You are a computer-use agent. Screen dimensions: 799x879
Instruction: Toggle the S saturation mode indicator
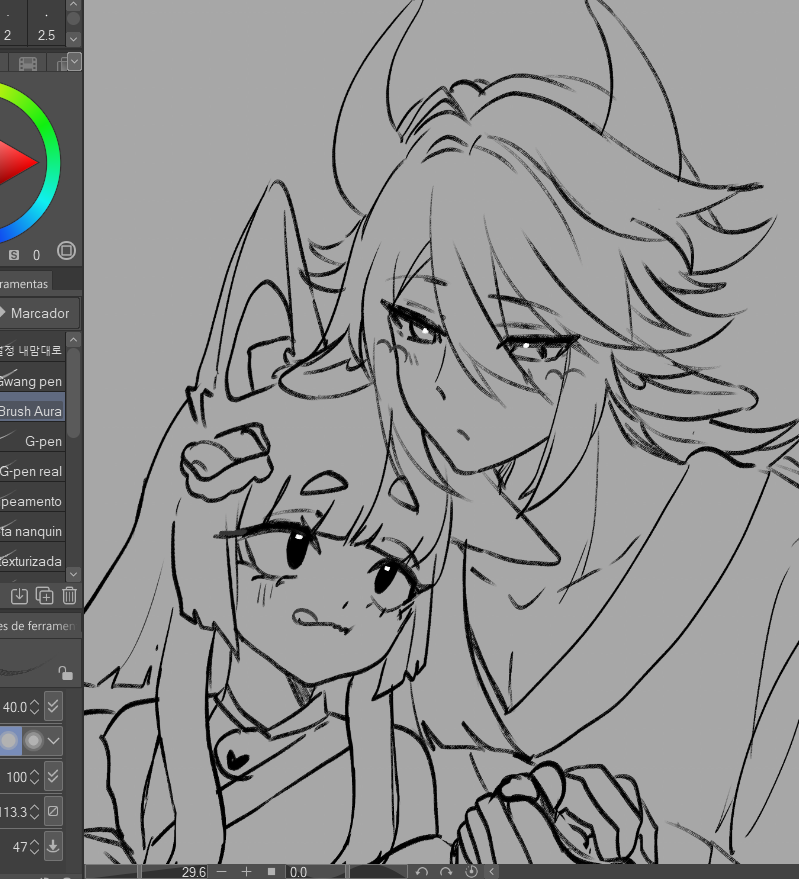point(14,255)
